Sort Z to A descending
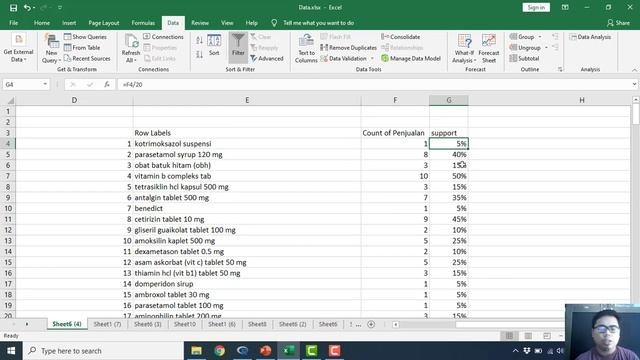Screen dimensions: 640x360 [199, 54]
